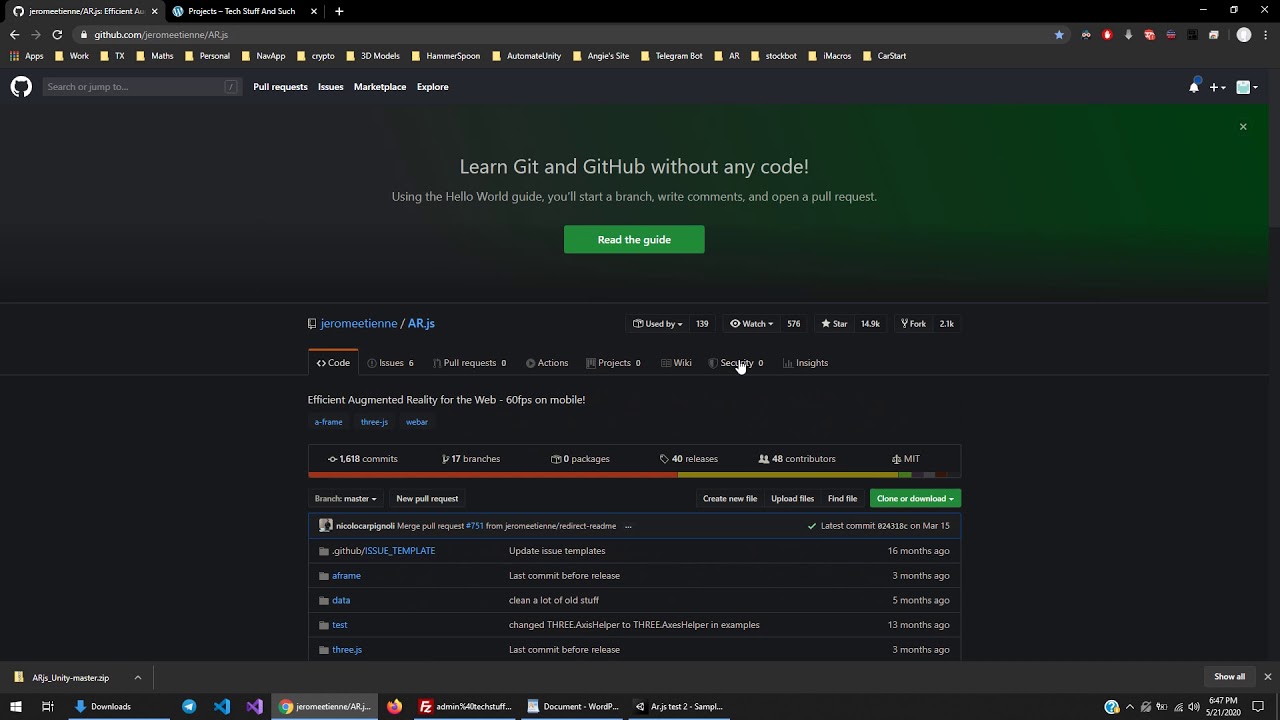This screenshot has height=720, width=1280.
Task: Click the GitHub octocat logo
Action: coord(21,87)
